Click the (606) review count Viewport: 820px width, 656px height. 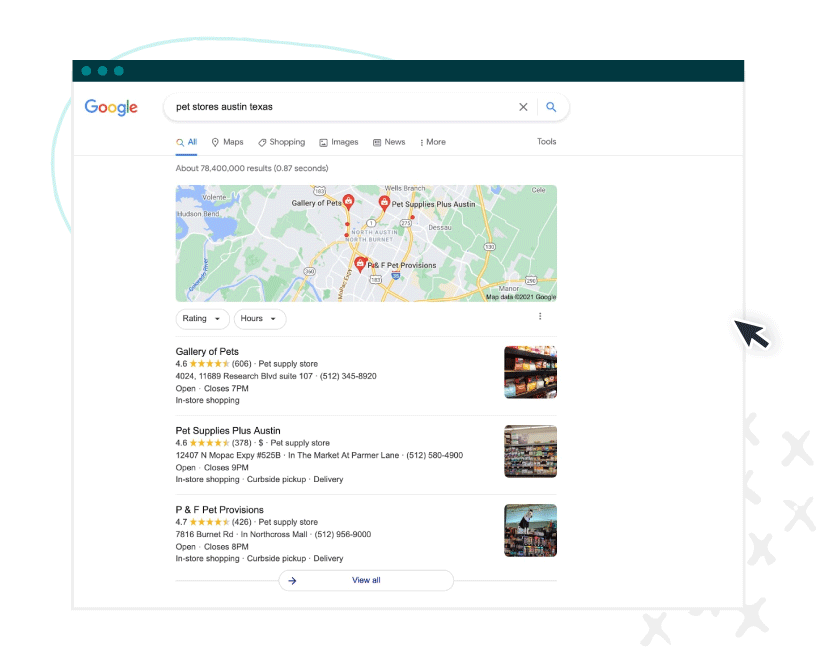click(242, 364)
